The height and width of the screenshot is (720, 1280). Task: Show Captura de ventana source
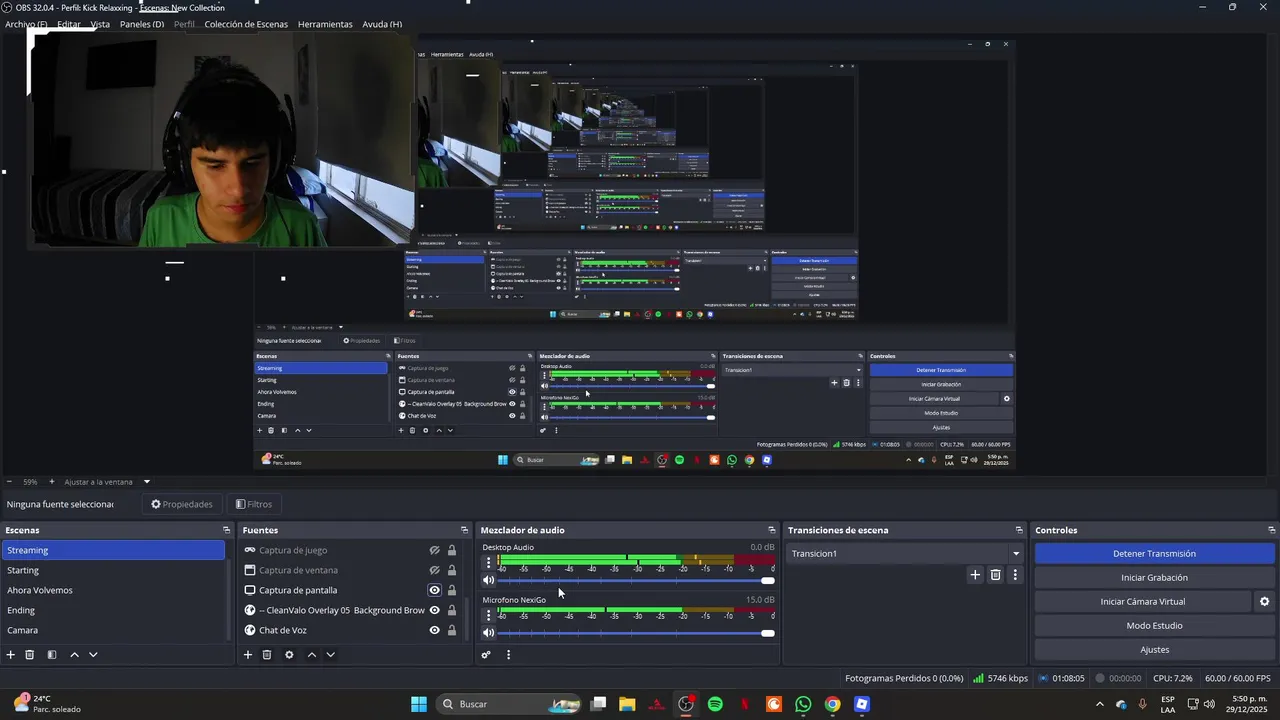pyautogui.click(x=435, y=570)
